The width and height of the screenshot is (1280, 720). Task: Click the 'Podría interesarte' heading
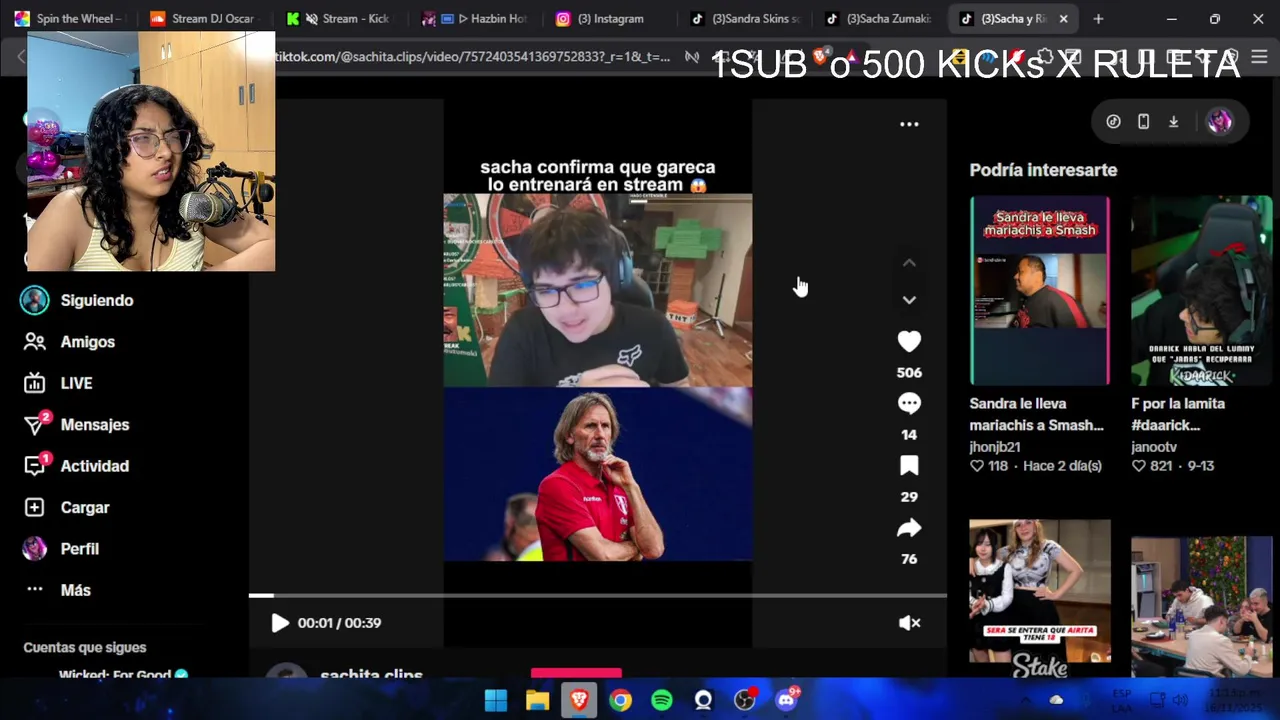tap(1043, 170)
